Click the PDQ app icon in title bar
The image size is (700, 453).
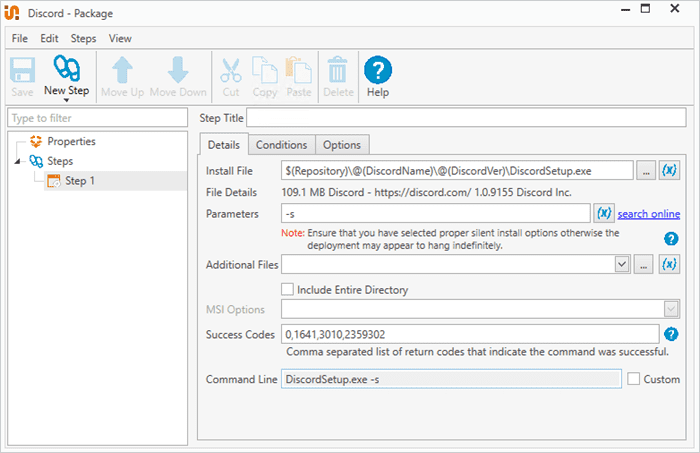(12, 12)
